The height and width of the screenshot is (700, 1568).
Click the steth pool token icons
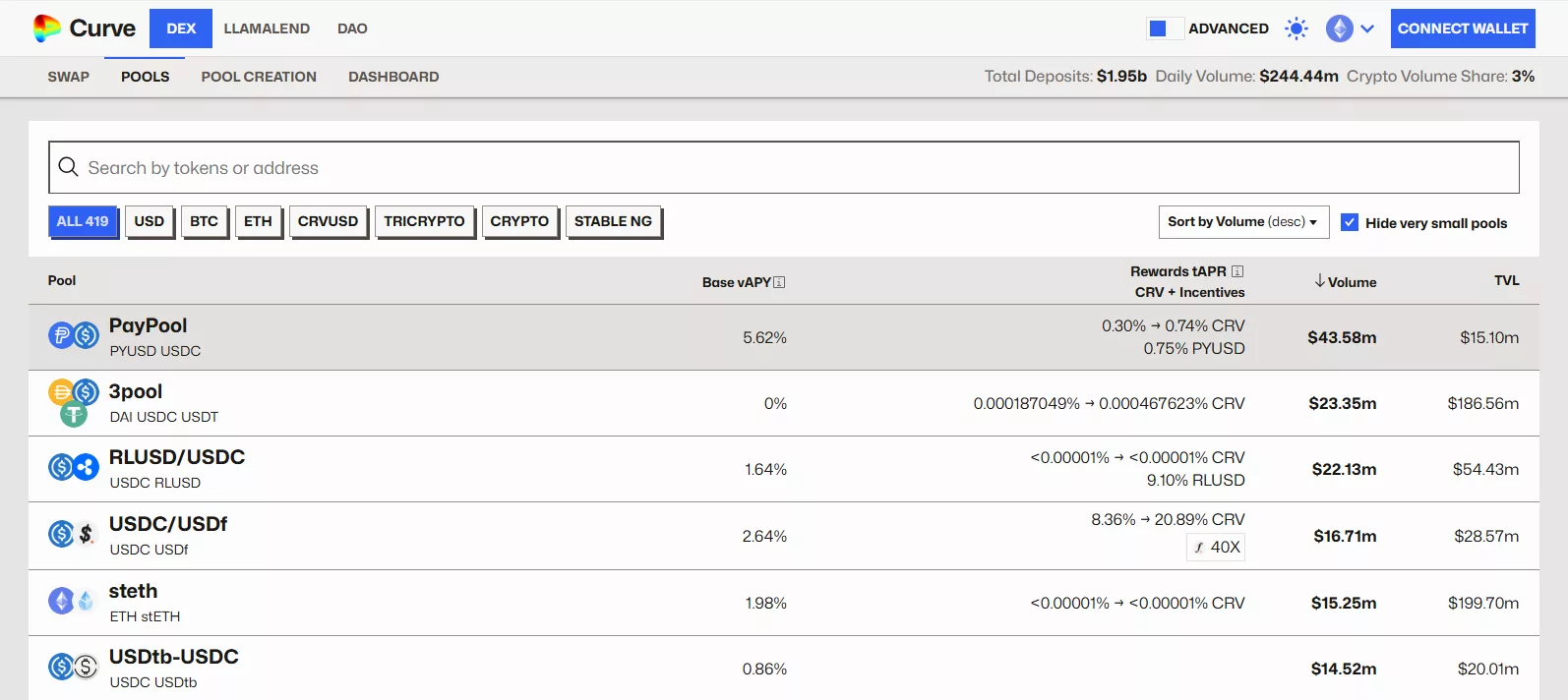[x=74, y=601]
